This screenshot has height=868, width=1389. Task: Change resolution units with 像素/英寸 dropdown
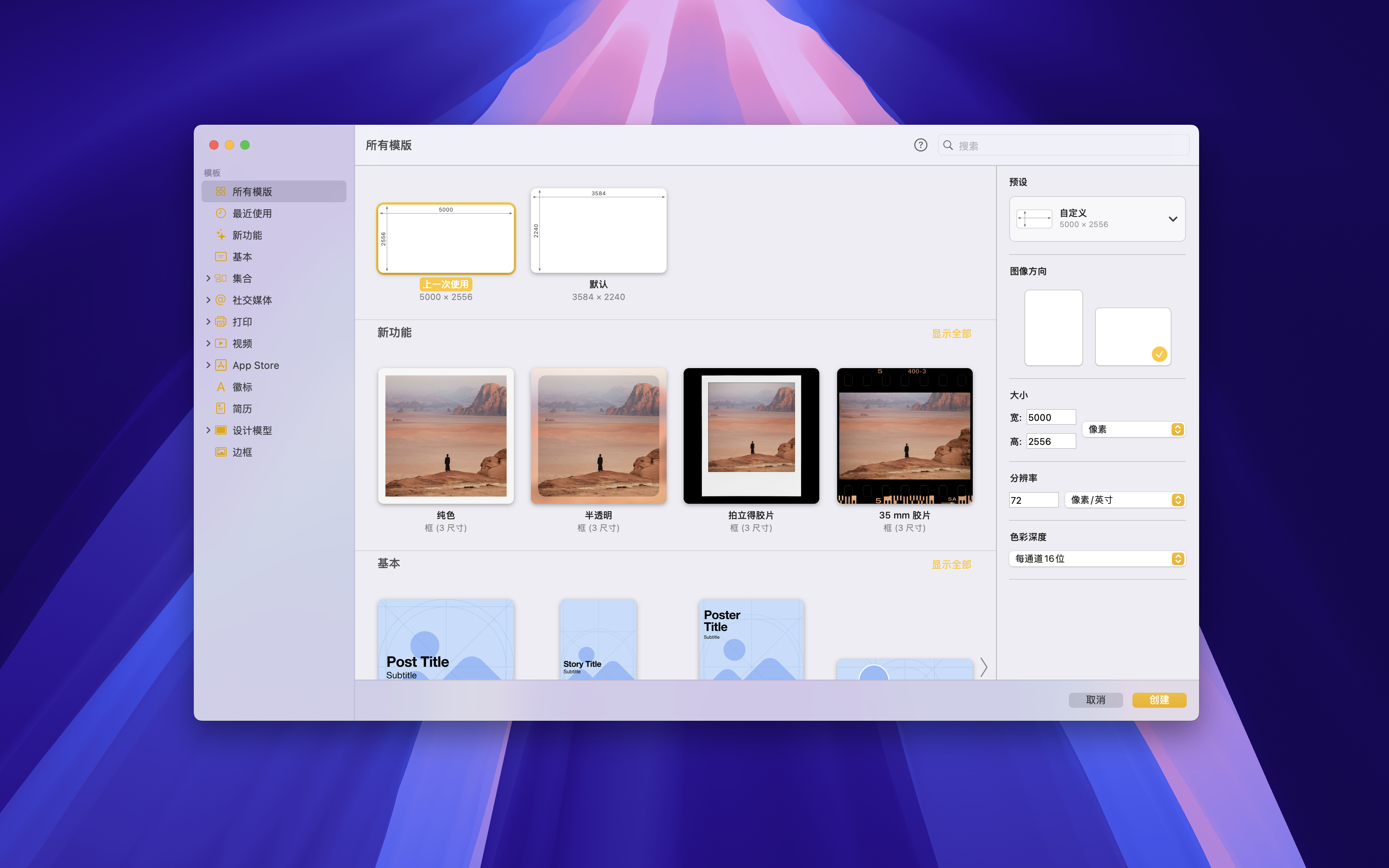[1124, 499]
